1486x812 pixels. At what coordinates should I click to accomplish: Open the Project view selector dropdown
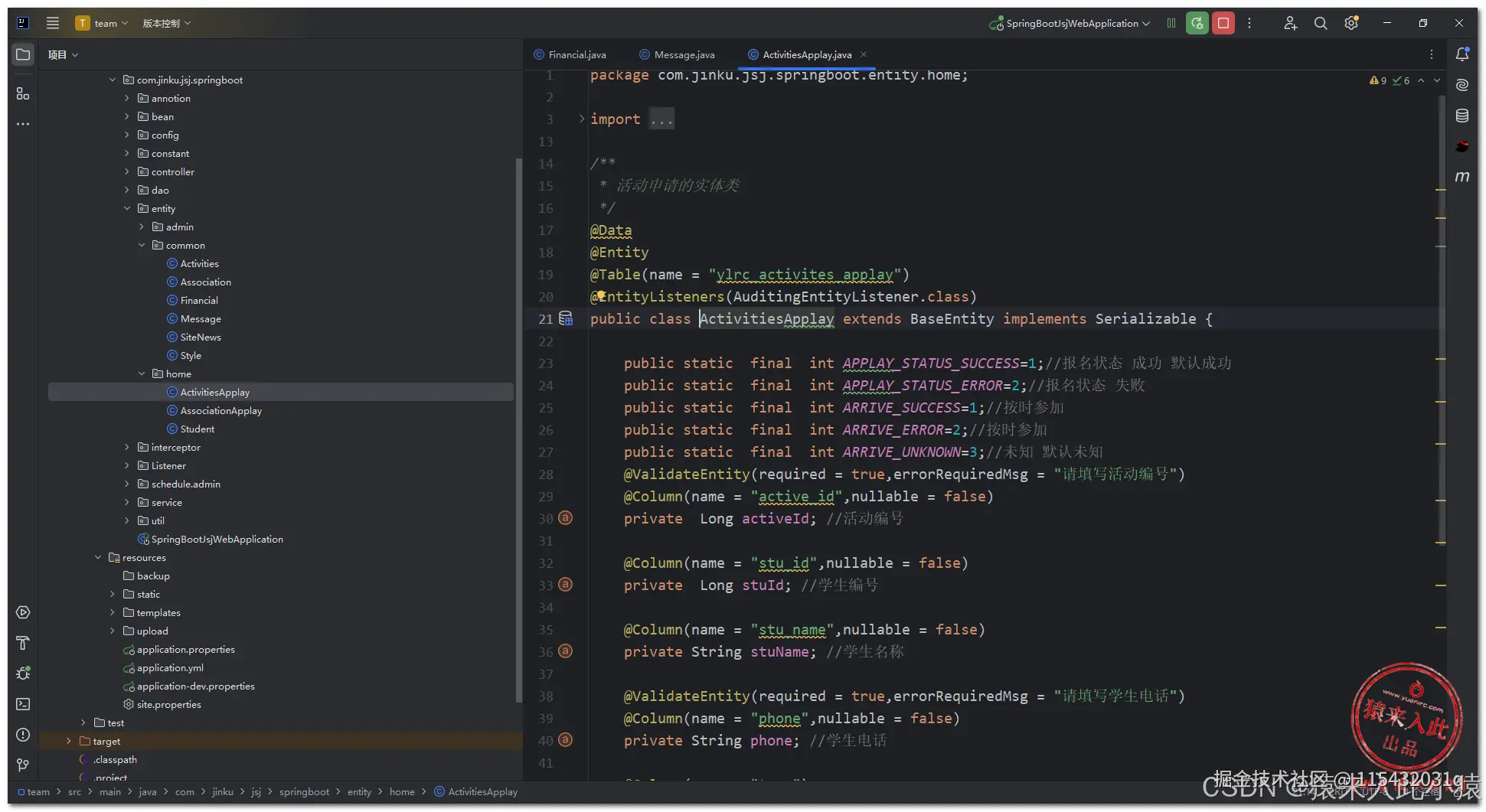pyautogui.click(x=64, y=54)
